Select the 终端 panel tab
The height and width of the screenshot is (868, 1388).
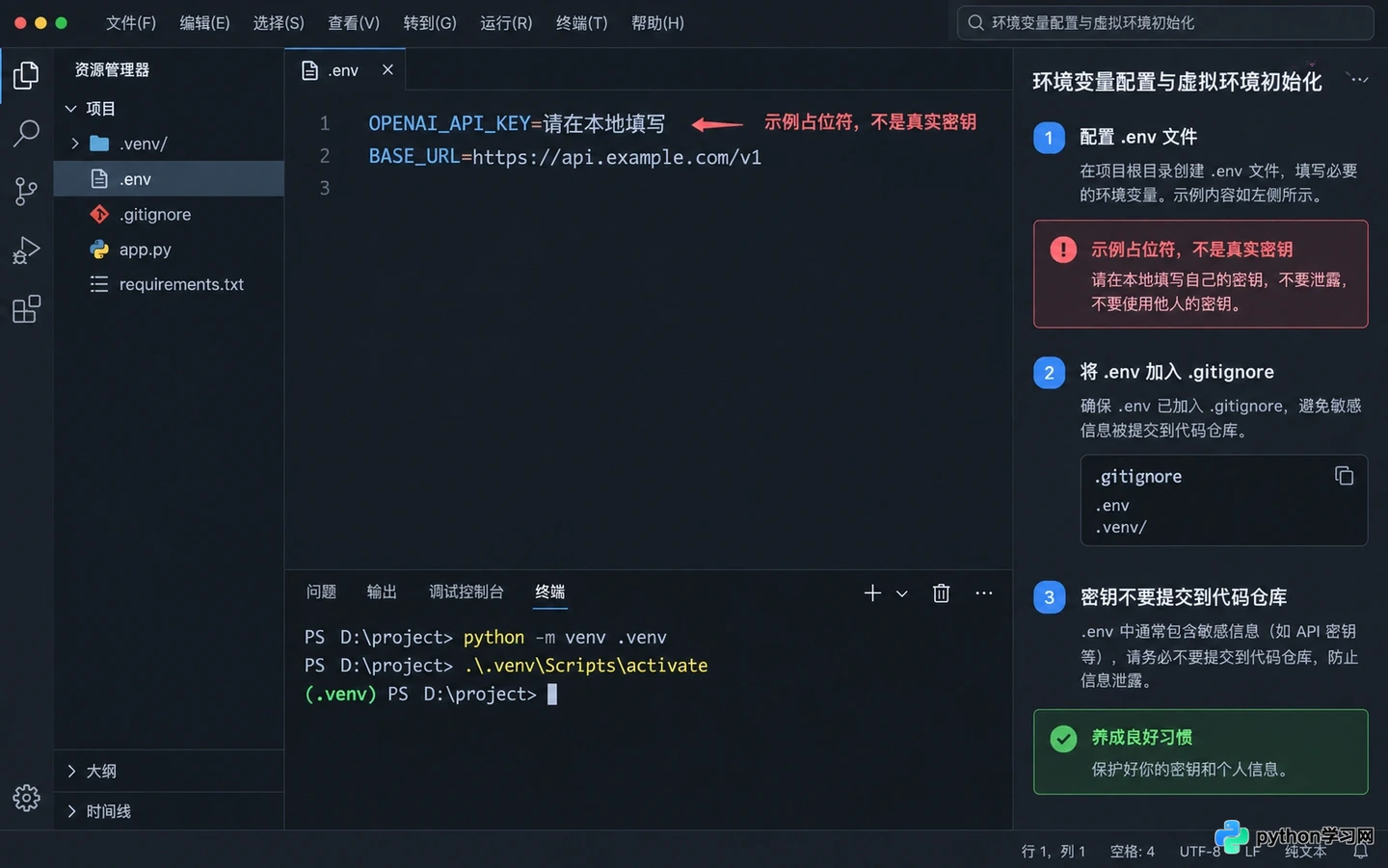click(x=550, y=592)
